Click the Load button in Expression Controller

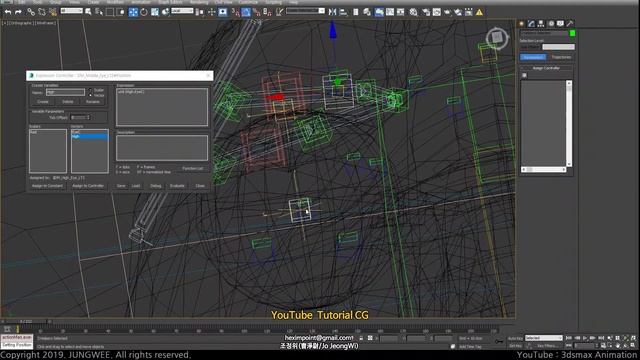[x=136, y=186]
